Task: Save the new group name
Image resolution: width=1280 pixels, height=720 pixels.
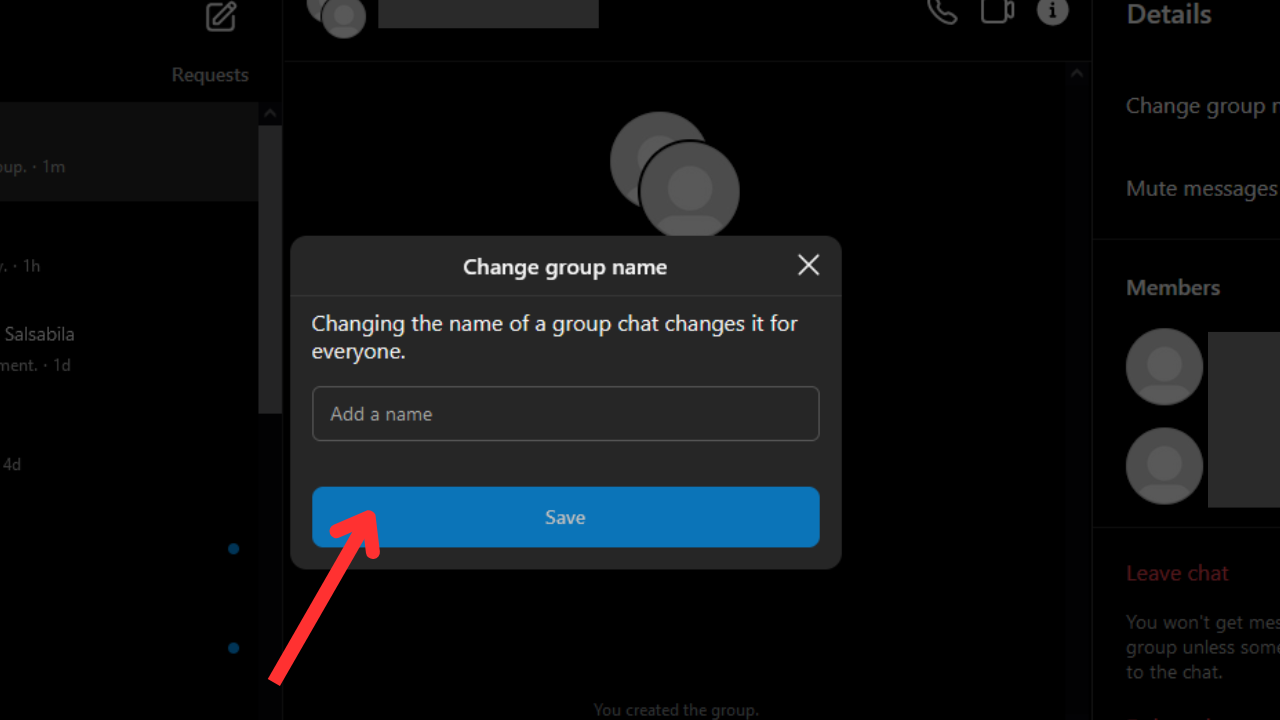Action: pyautogui.click(x=566, y=517)
